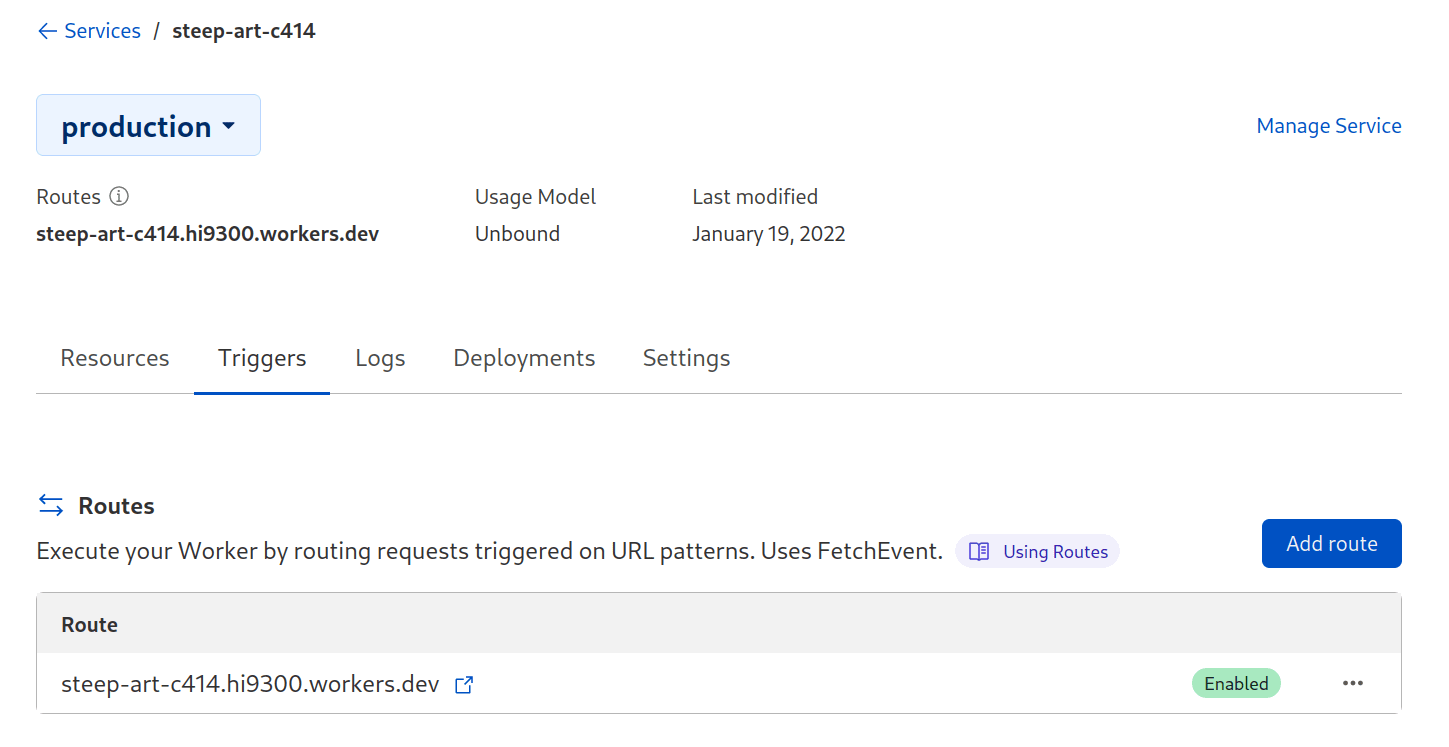
Task: Select the Triggers tab
Action: 262,358
